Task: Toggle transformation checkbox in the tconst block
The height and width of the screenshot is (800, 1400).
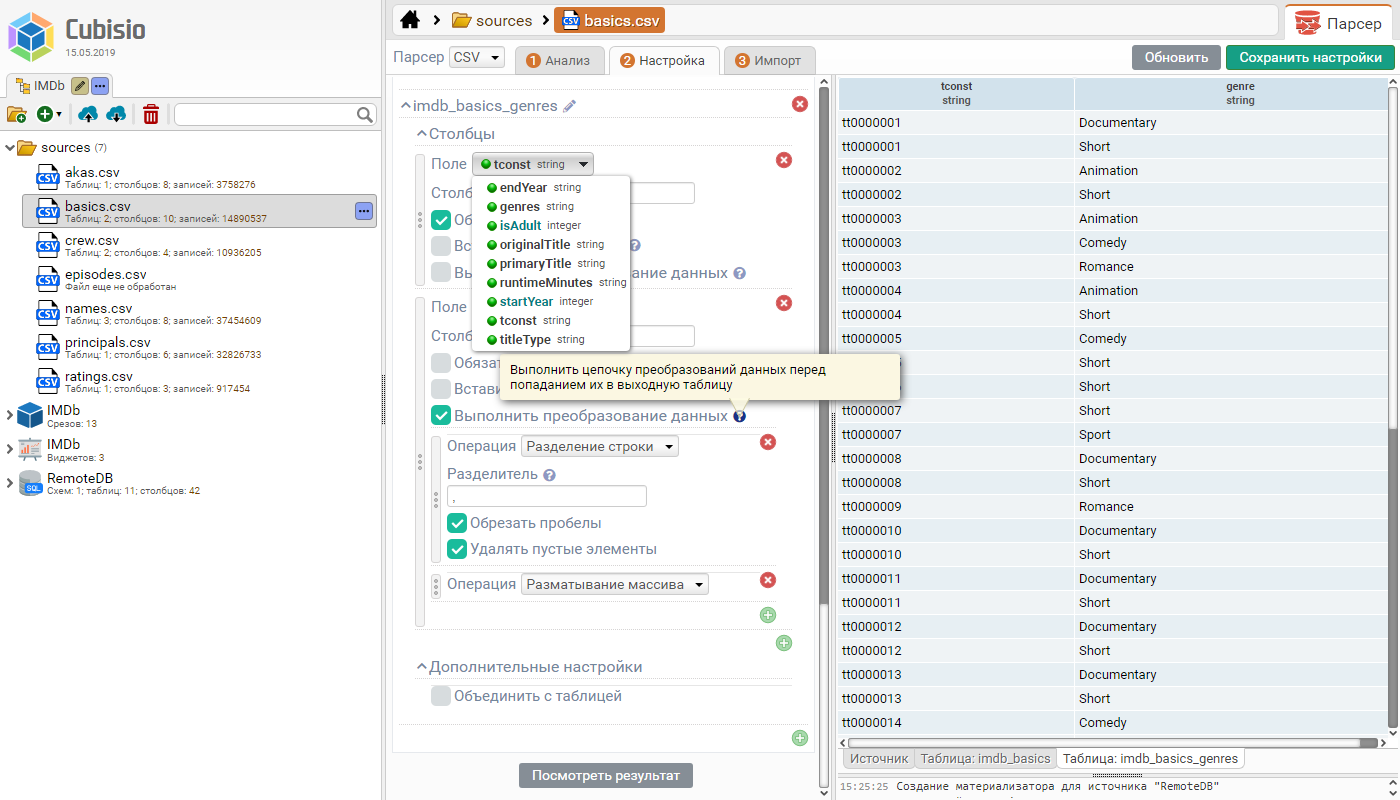Action: point(441,272)
